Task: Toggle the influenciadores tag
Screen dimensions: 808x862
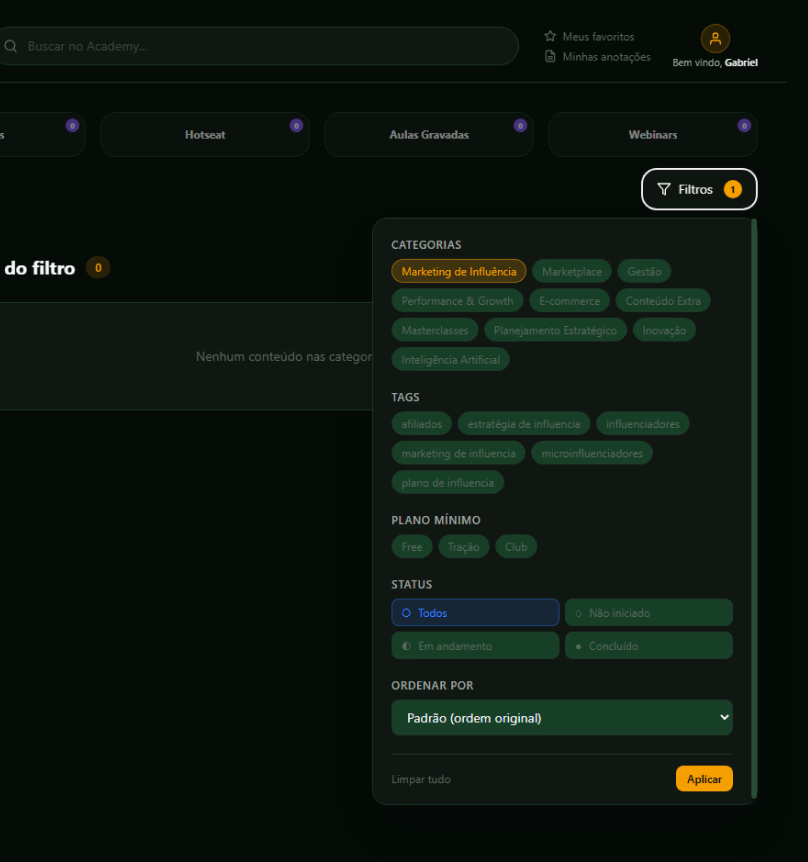Action: pyautogui.click(x=643, y=424)
